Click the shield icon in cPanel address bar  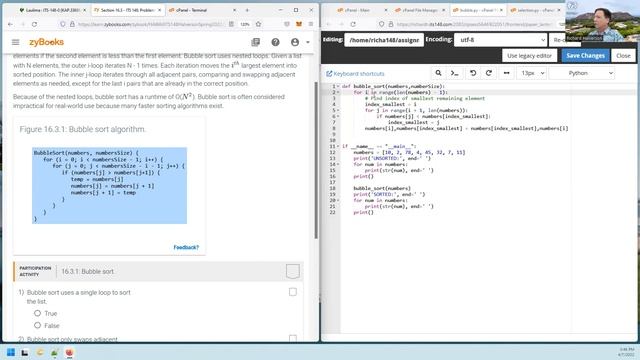click(381, 24)
